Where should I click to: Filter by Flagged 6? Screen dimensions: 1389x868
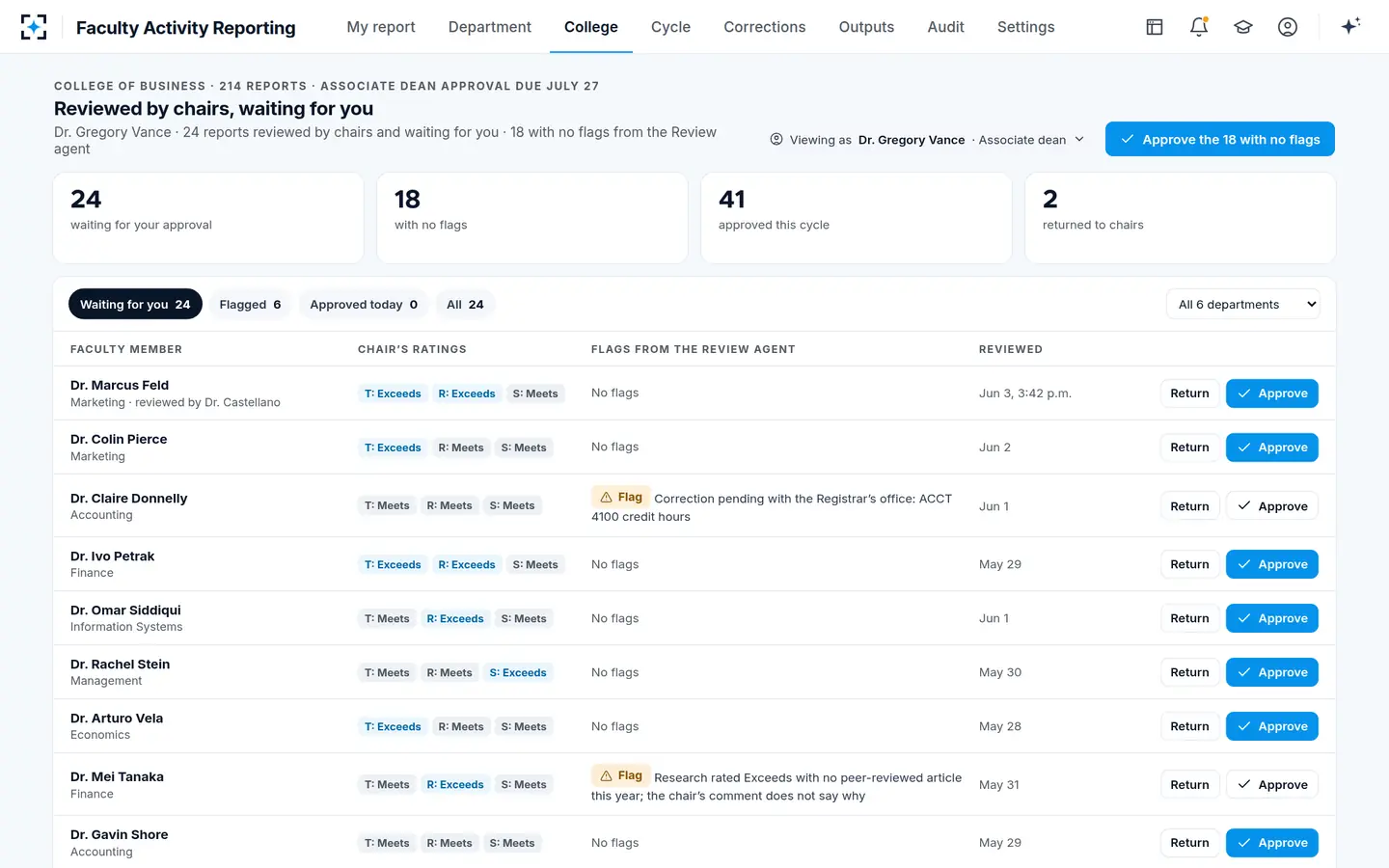pyautogui.click(x=250, y=305)
